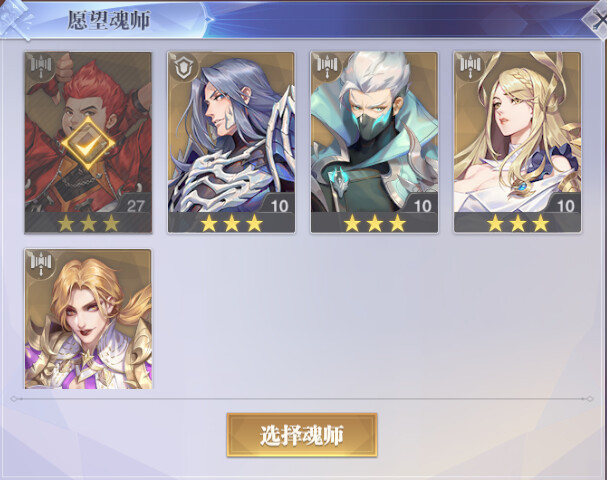Close the 愿望魂师 dialog
Viewport: 607px width, 480px height.
(598, 22)
